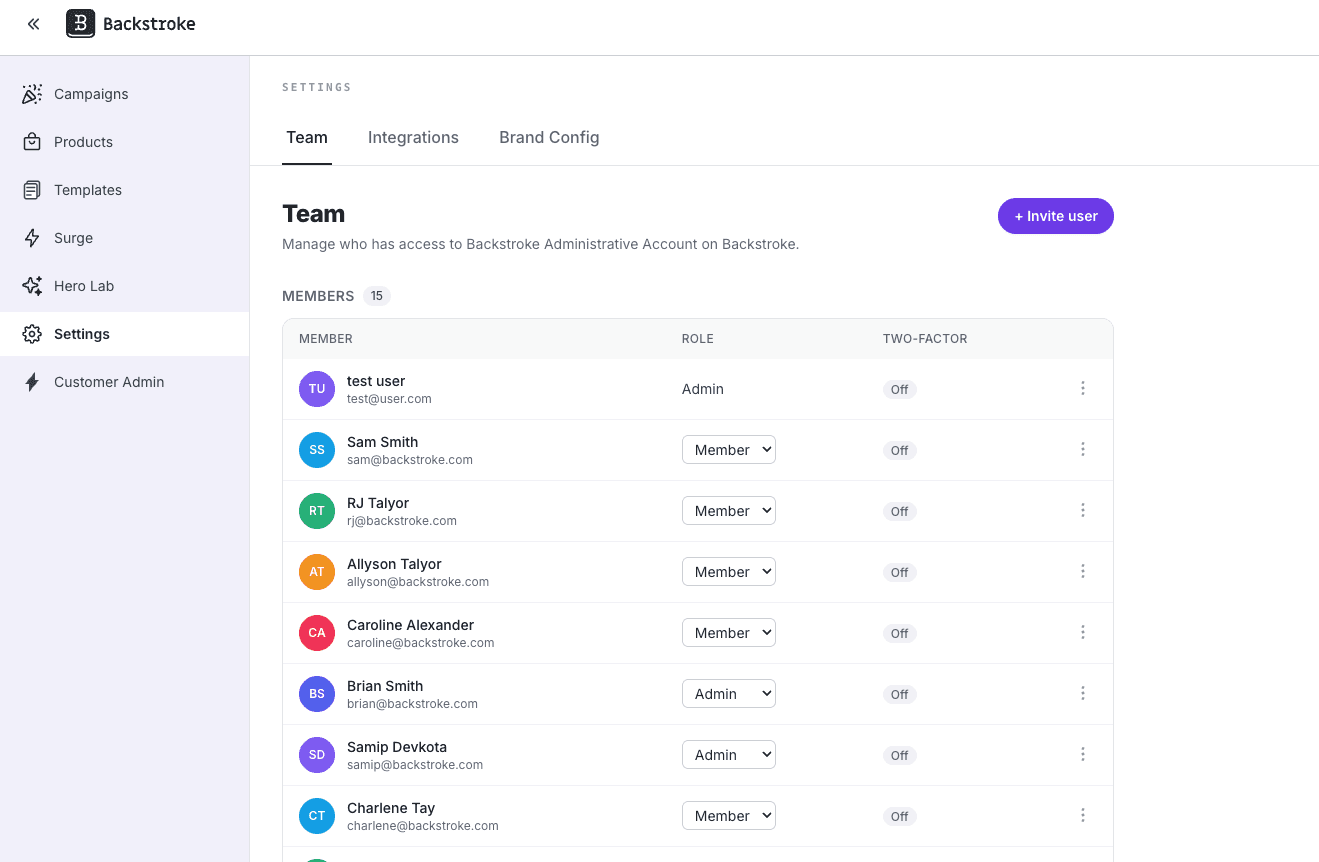
Task: Click the TU avatar for test user
Action: [x=317, y=389]
